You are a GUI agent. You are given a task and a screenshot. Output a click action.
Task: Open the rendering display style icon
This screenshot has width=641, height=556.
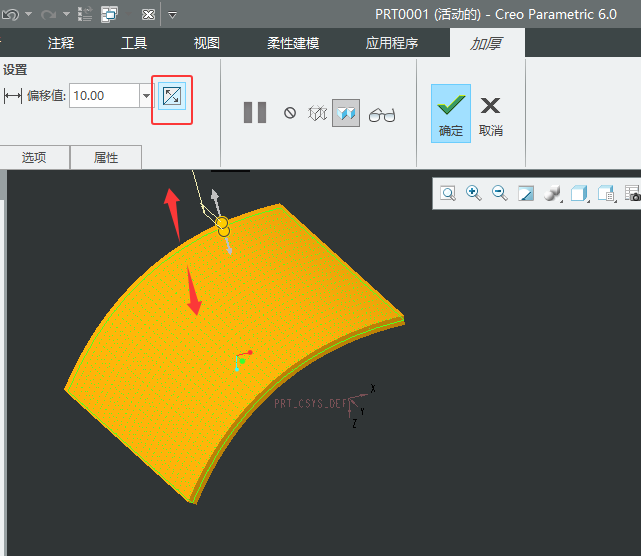click(552, 193)
